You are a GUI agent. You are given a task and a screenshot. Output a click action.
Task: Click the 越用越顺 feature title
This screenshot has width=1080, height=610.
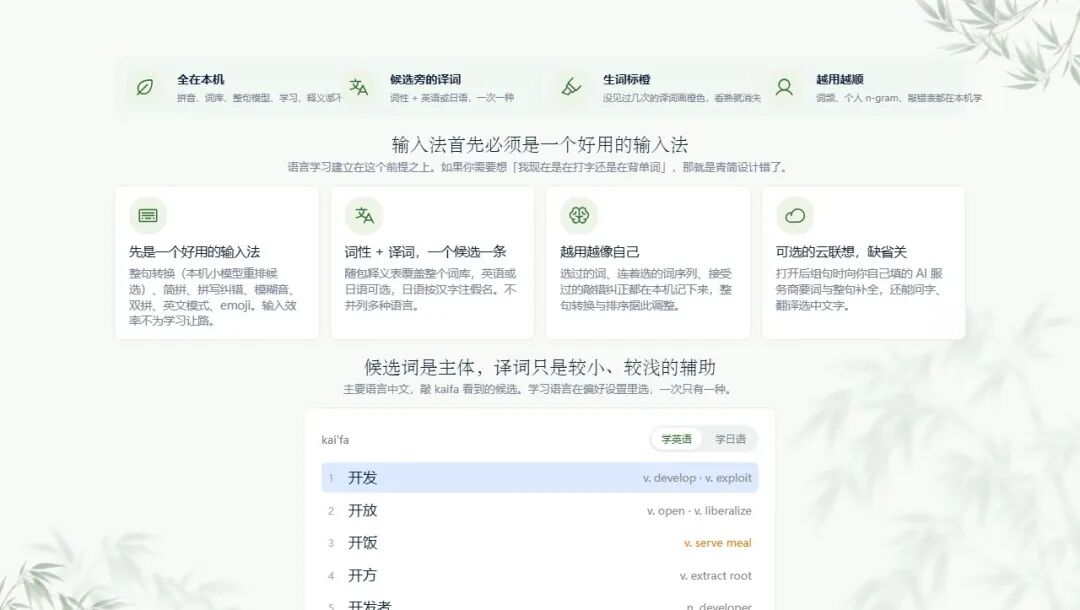click(x=840, y=79)
